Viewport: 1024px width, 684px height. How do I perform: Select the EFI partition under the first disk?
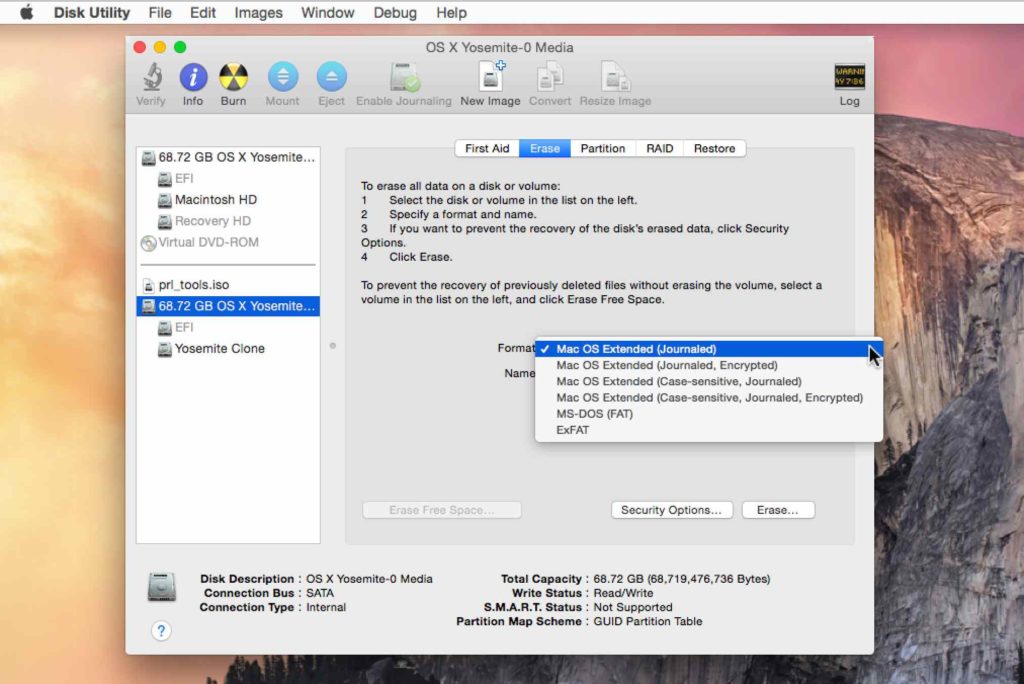tap(228, 178)
